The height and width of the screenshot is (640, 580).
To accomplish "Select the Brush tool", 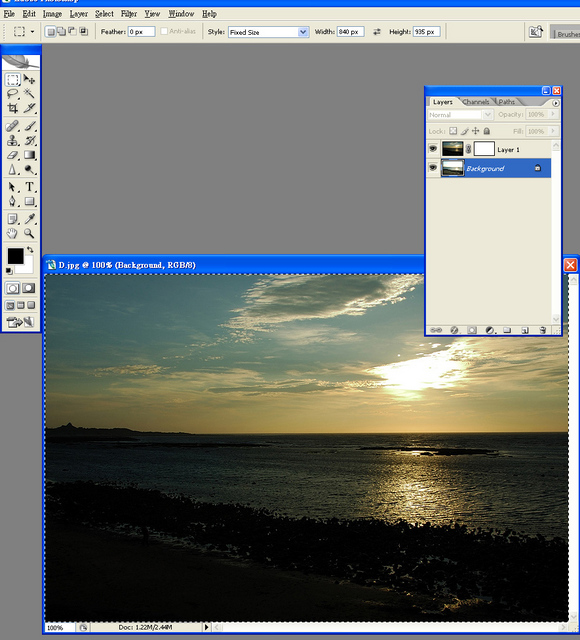I will click(x=29, y=126).
